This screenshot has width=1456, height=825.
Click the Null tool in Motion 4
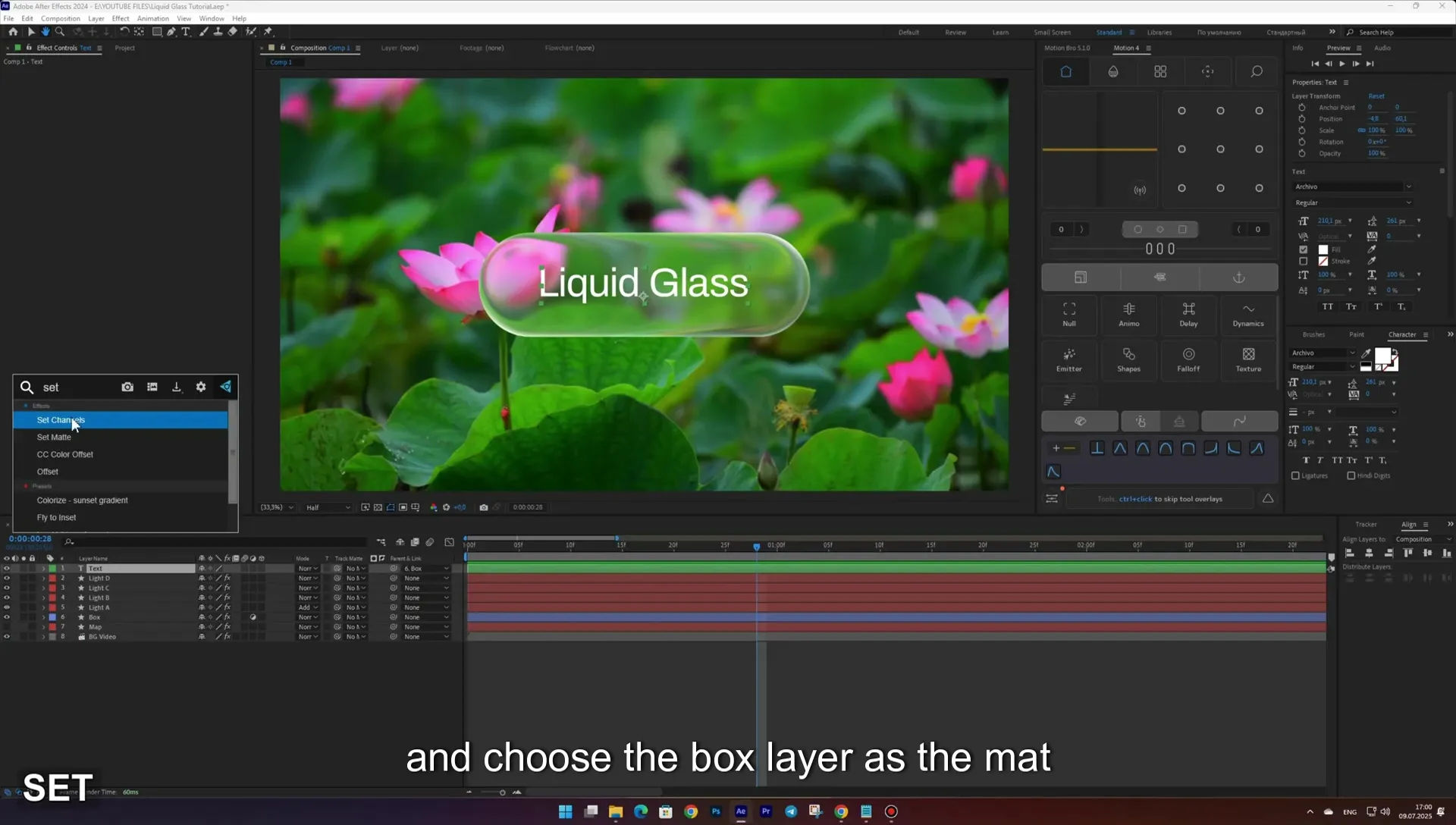(x=1069, y=314)
